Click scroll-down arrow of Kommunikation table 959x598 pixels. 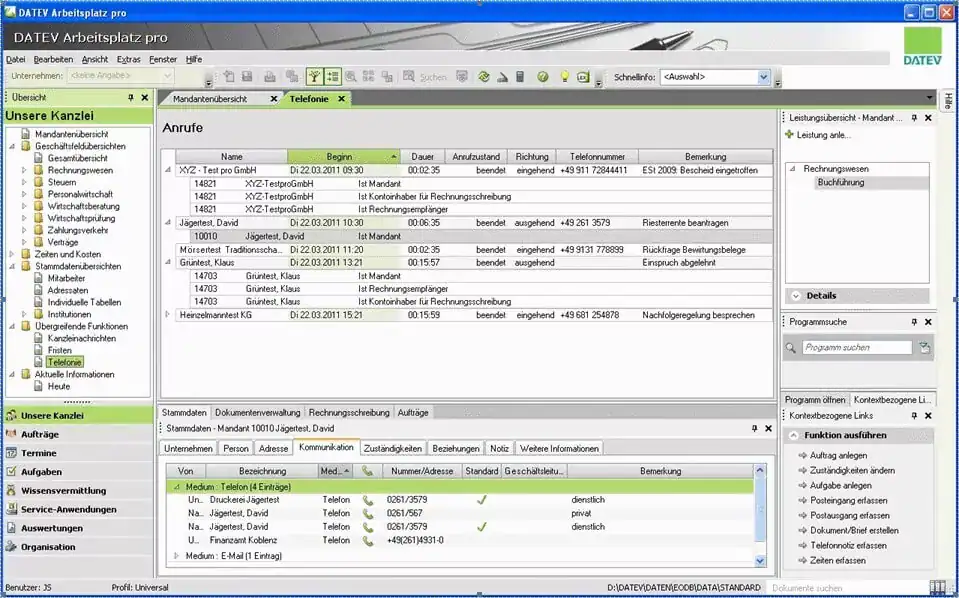coord(760,561)
